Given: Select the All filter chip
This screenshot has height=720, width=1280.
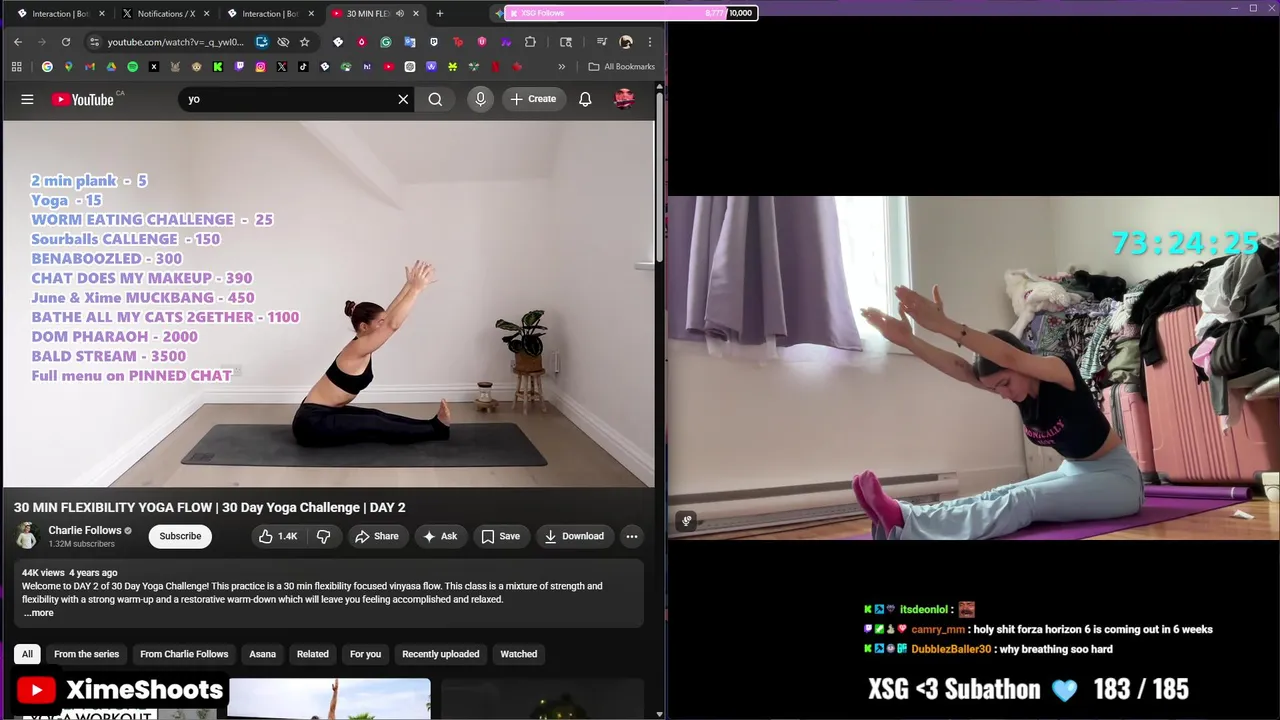Looking at the screenshot, I should (27, 654).
